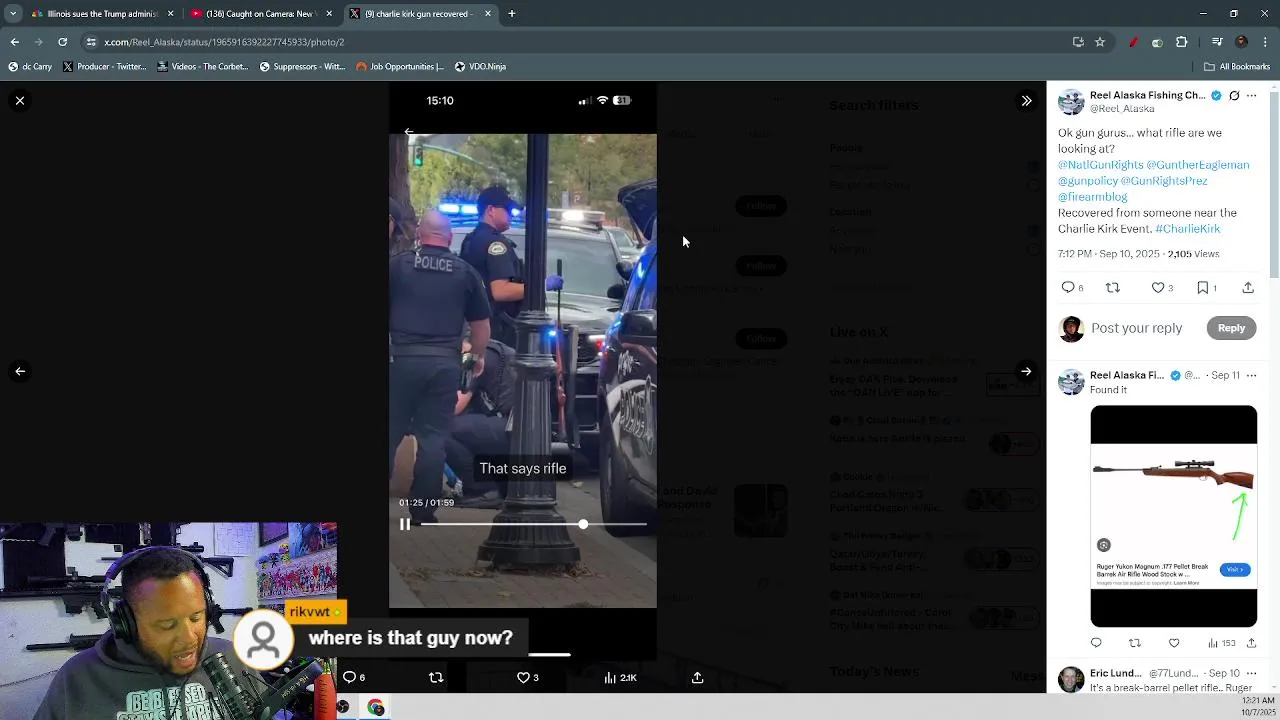Image resolution: width=1280 pixels, height=720 pixels.
Task: Bookmark the main tweet in sidebar
Action: click(x=1206, y=288)
